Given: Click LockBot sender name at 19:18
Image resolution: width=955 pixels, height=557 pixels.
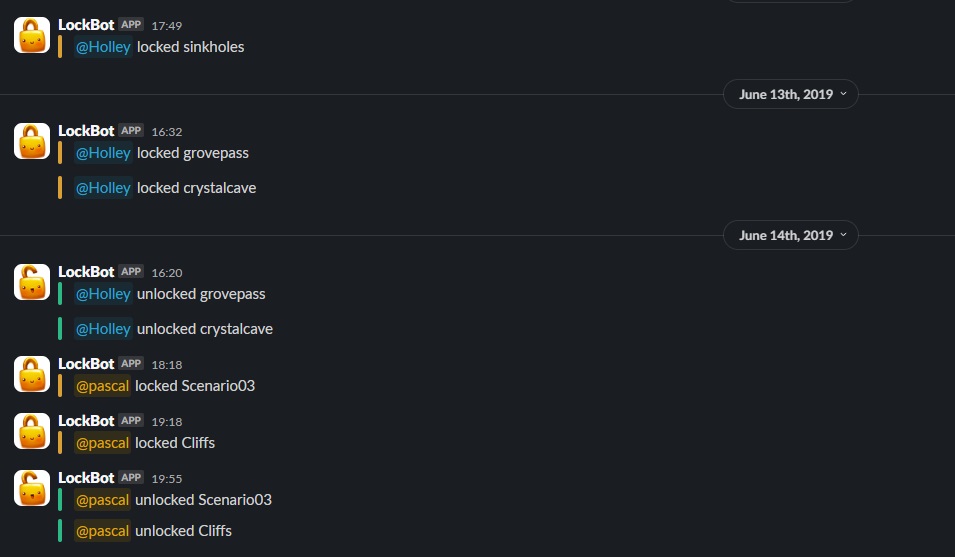Looking at the screenshot, I should pyautogui.click(x=86, y=421).
